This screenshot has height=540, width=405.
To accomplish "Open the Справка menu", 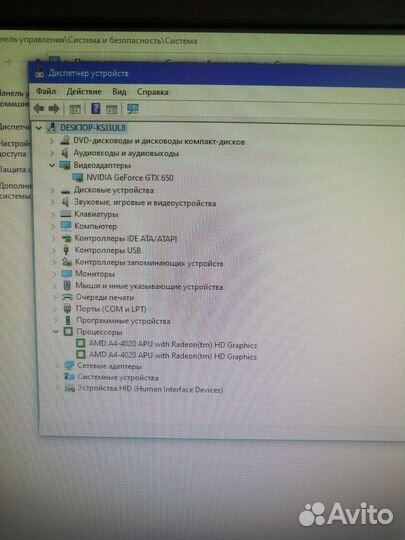I will pyautogui.click(x=153, y=92).
